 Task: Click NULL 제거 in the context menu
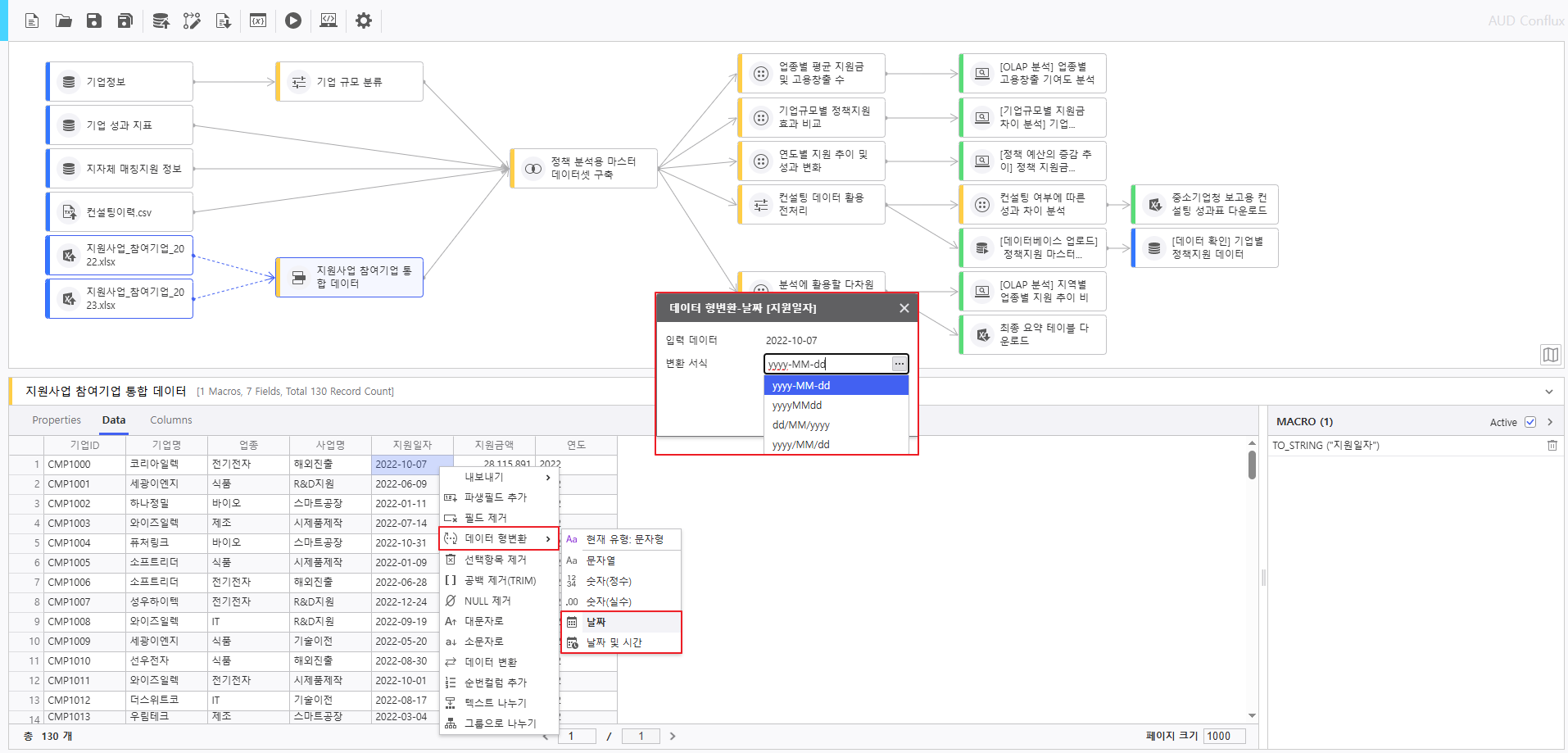(x=487, y=601)
